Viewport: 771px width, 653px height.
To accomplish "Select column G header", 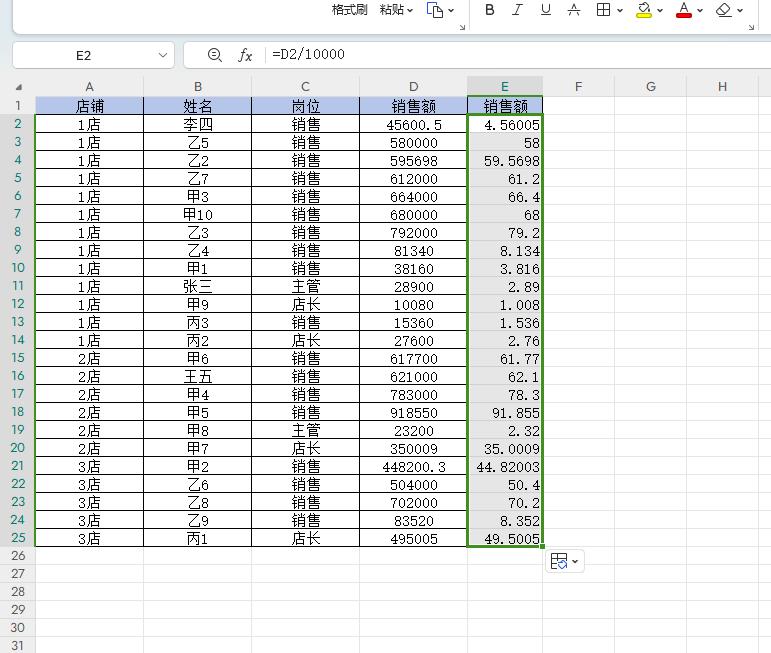I will click(x=651, y=87).
